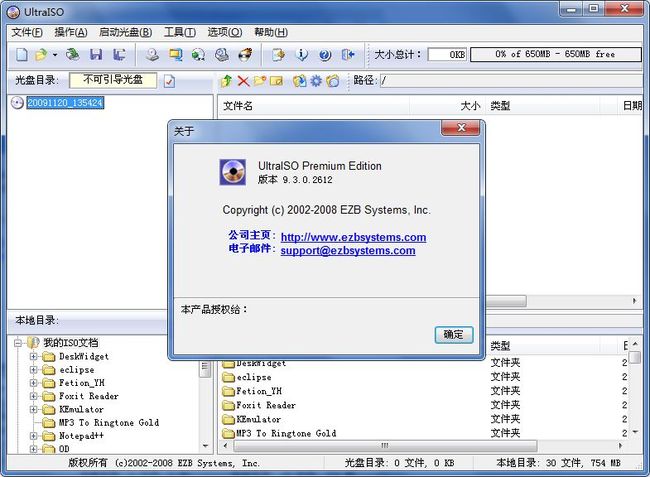Click the Compress ISO icon
This screenshot has height=477, width=650.
(199, 54)
